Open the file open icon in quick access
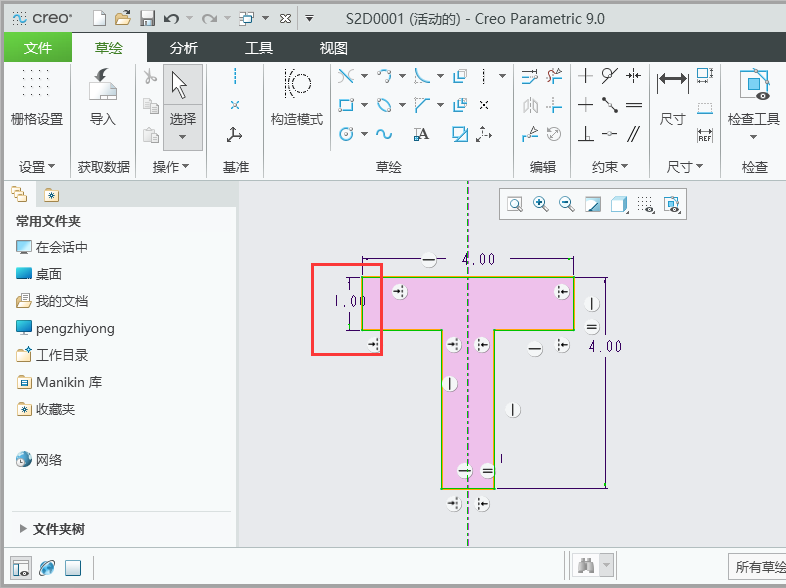Image resolution: width=786 pixels, height=588 pixels. [123, 19]
